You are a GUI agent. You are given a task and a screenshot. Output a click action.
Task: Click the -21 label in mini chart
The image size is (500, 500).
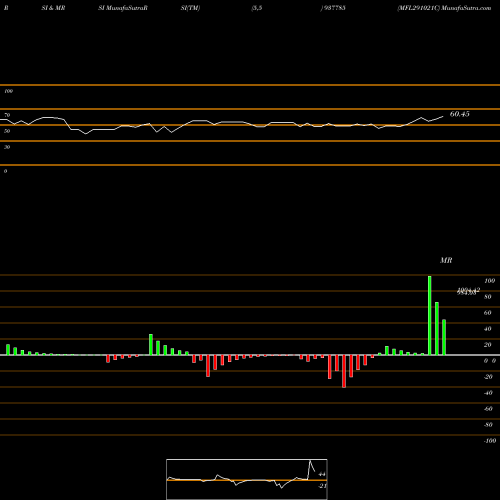[x=322, y=486]
